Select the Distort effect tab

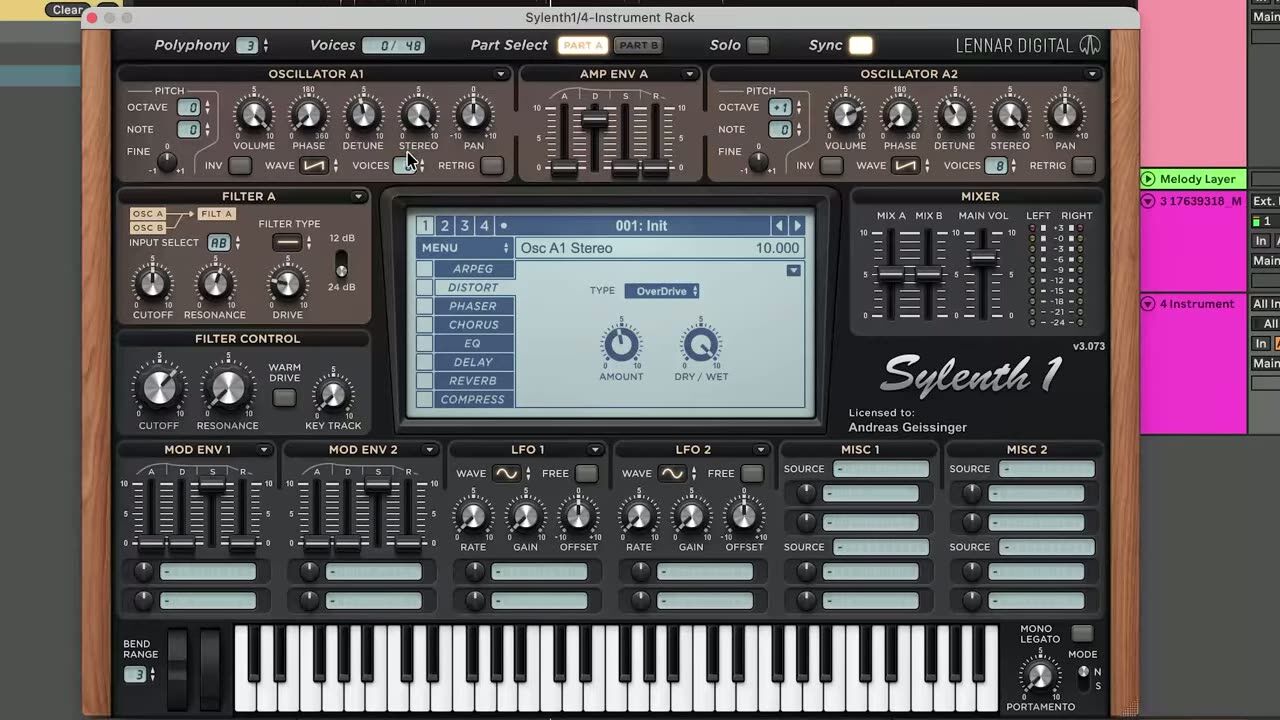tap(473, 288)
